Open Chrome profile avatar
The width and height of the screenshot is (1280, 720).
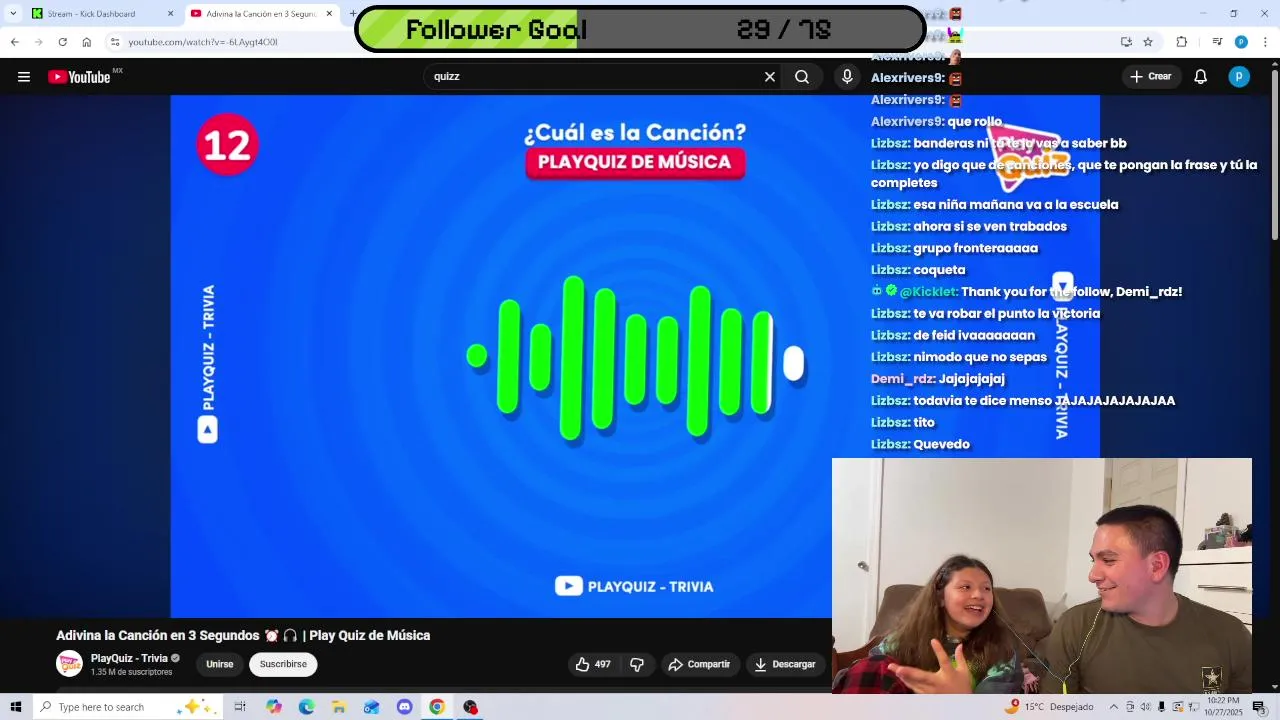point(1241,42)
